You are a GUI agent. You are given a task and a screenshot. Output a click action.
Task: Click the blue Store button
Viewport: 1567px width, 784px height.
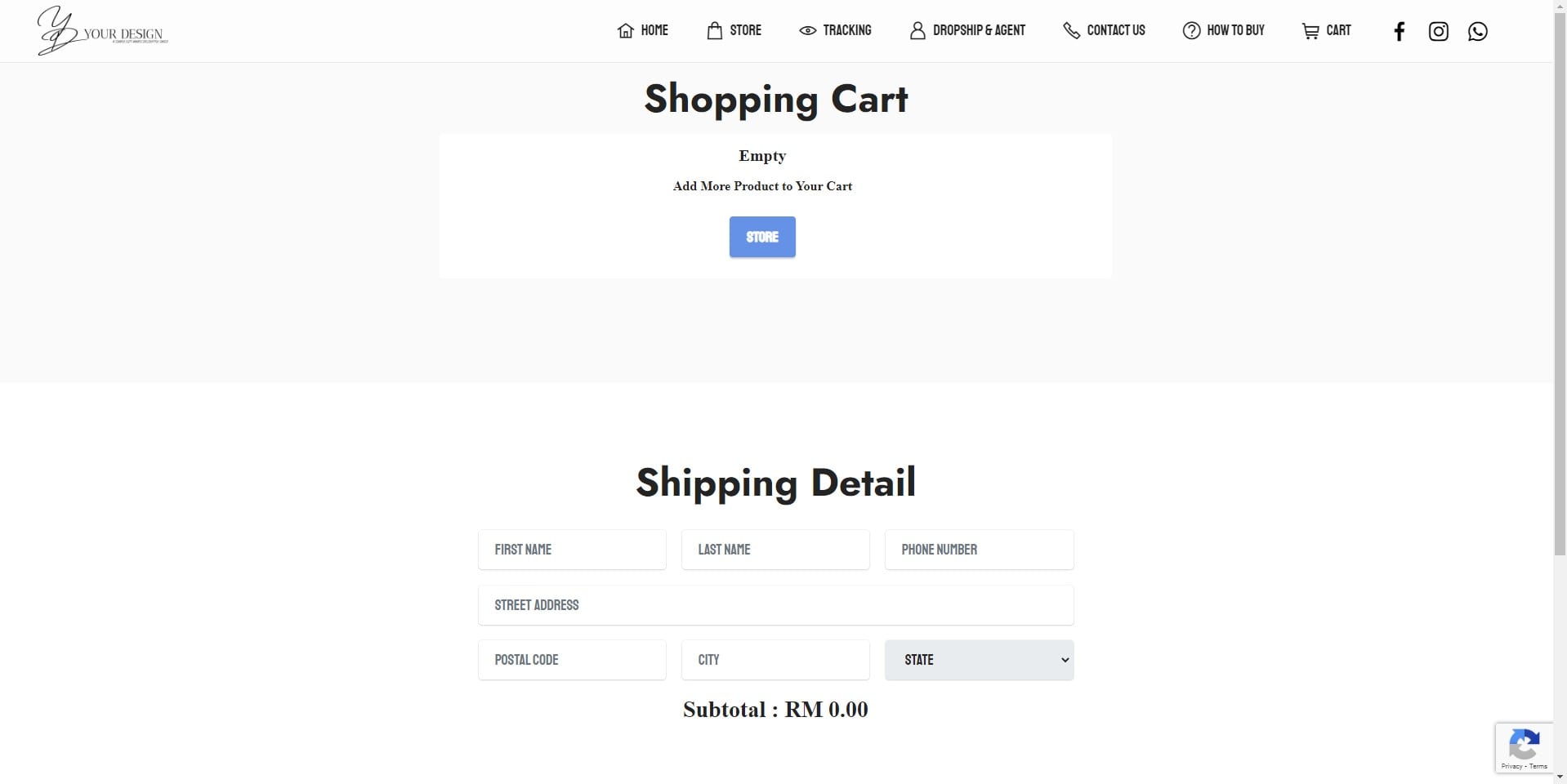click(x=762, y=237)
